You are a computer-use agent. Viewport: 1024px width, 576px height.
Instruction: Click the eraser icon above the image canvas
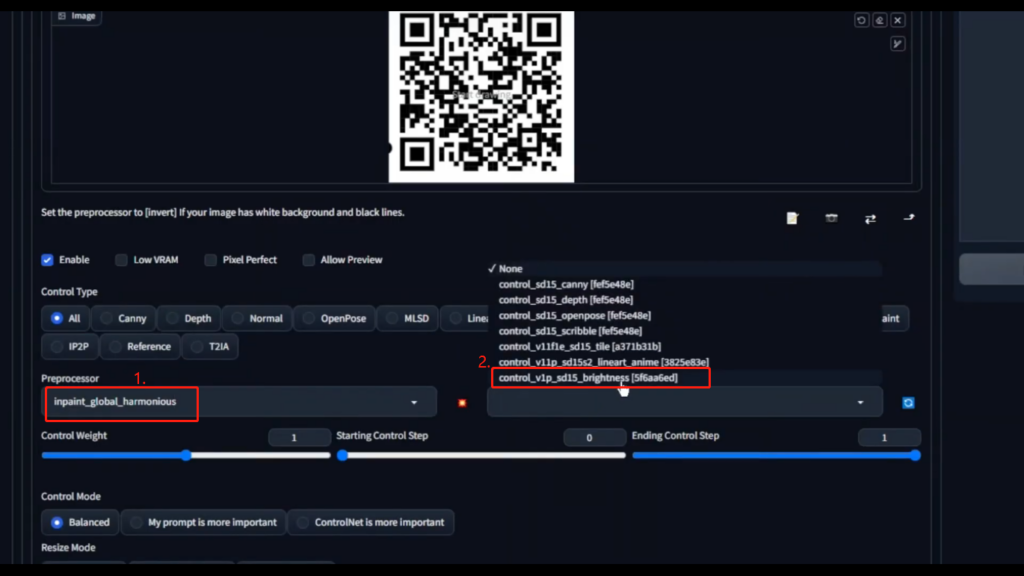coord(880,20)
